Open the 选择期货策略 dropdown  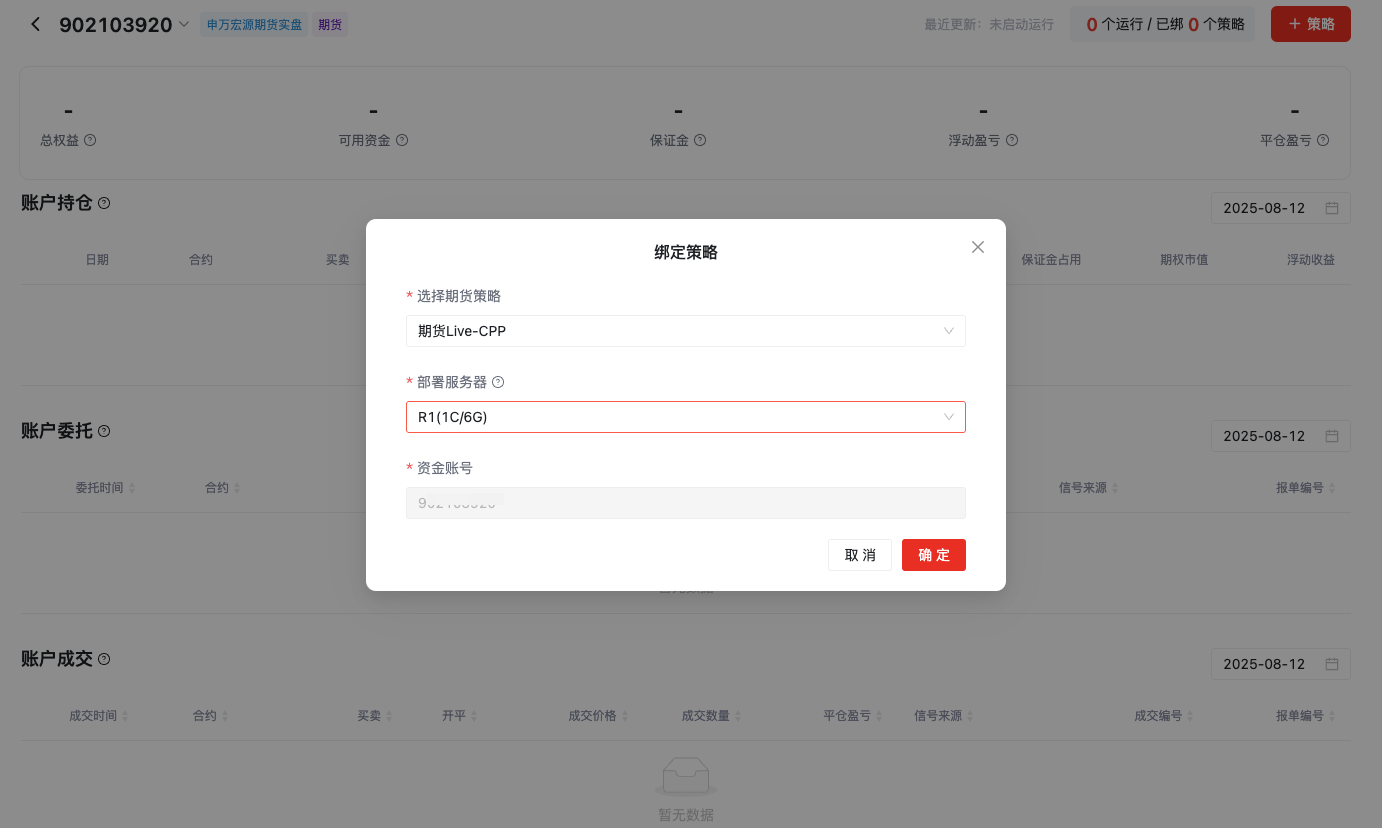685,331
